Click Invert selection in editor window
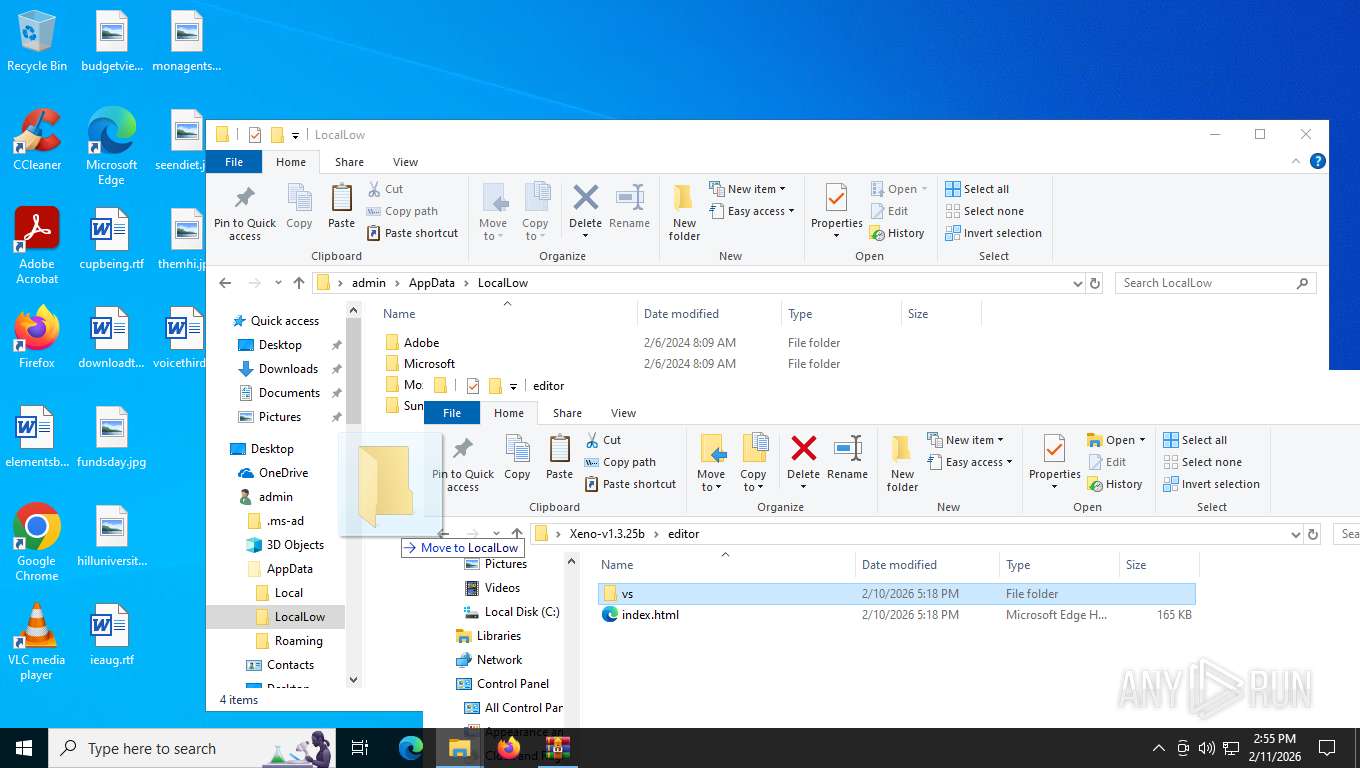The height and width of the screenshot is (768, 1360). click(x=1211, y=484)
